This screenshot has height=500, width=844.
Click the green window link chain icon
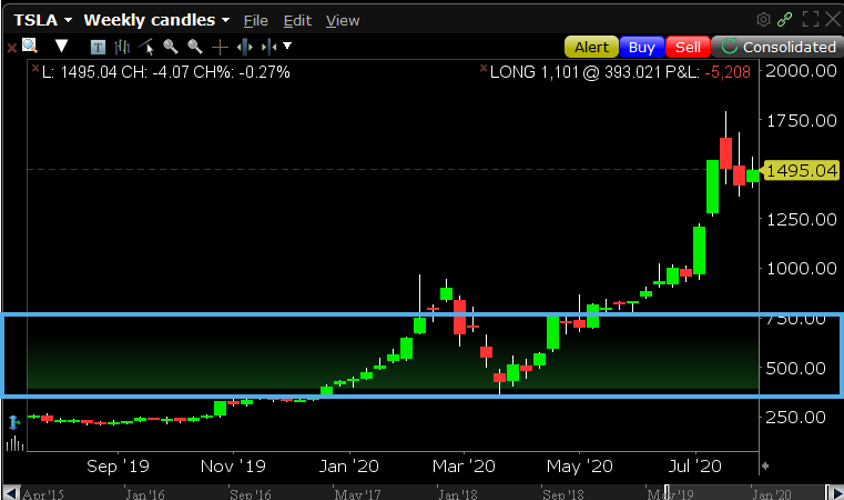click(785, 19)
